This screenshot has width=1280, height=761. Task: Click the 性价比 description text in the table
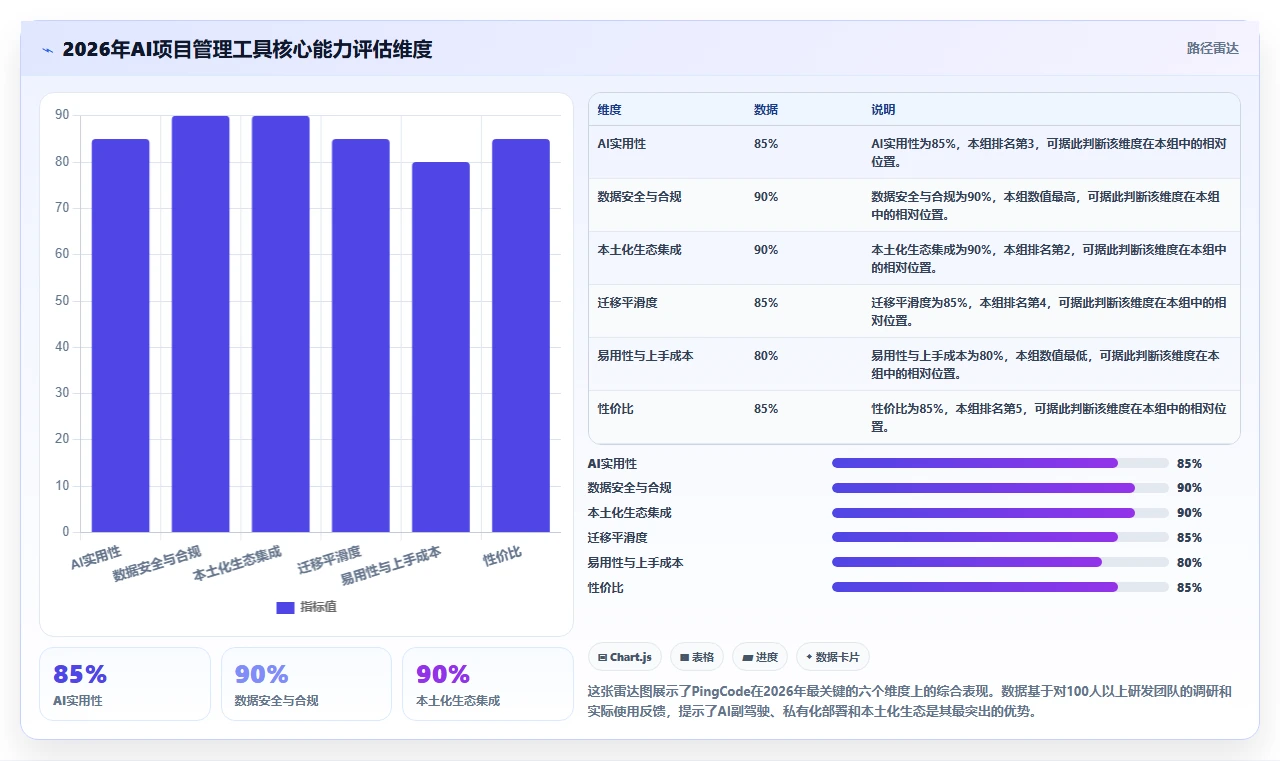click(x=1049, y=418)
